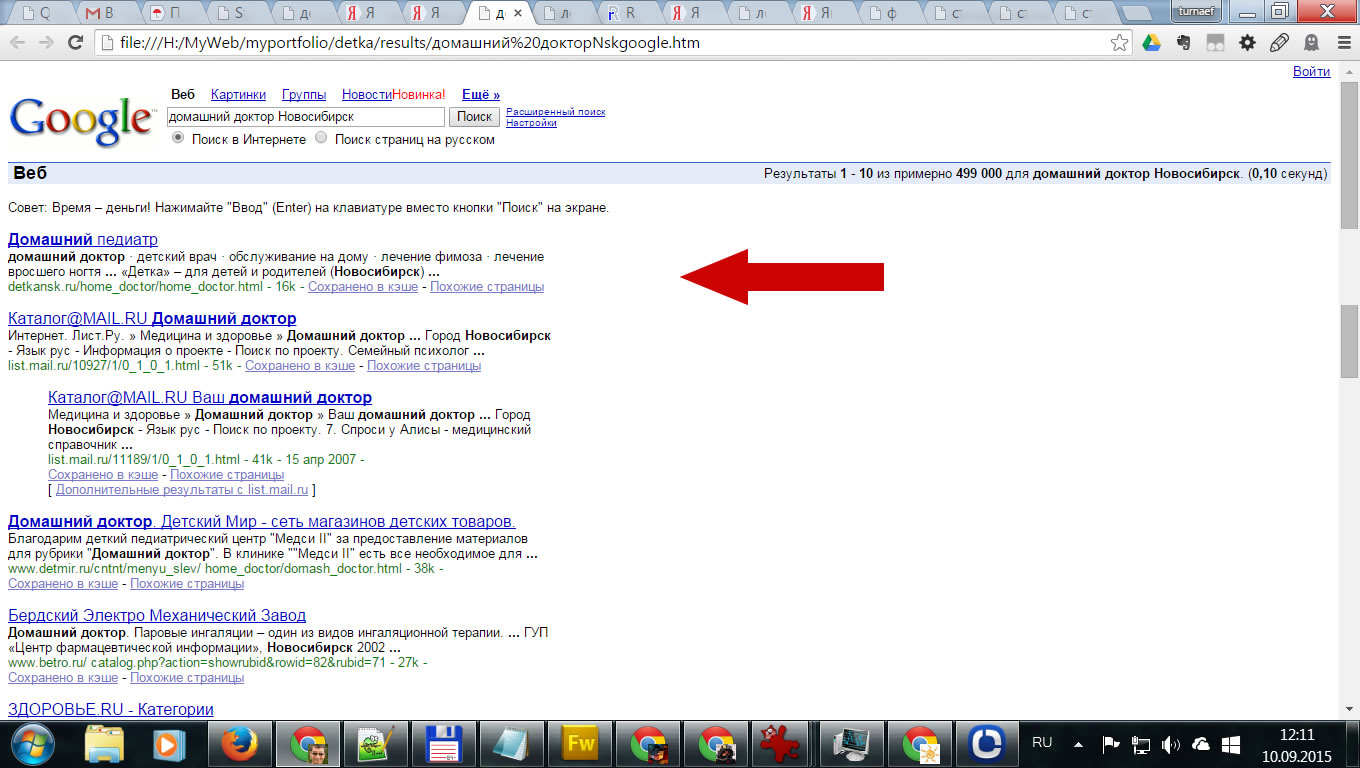Open the Notepad notebook taskbar icon
1360x768 pixels.
[511, 744]
